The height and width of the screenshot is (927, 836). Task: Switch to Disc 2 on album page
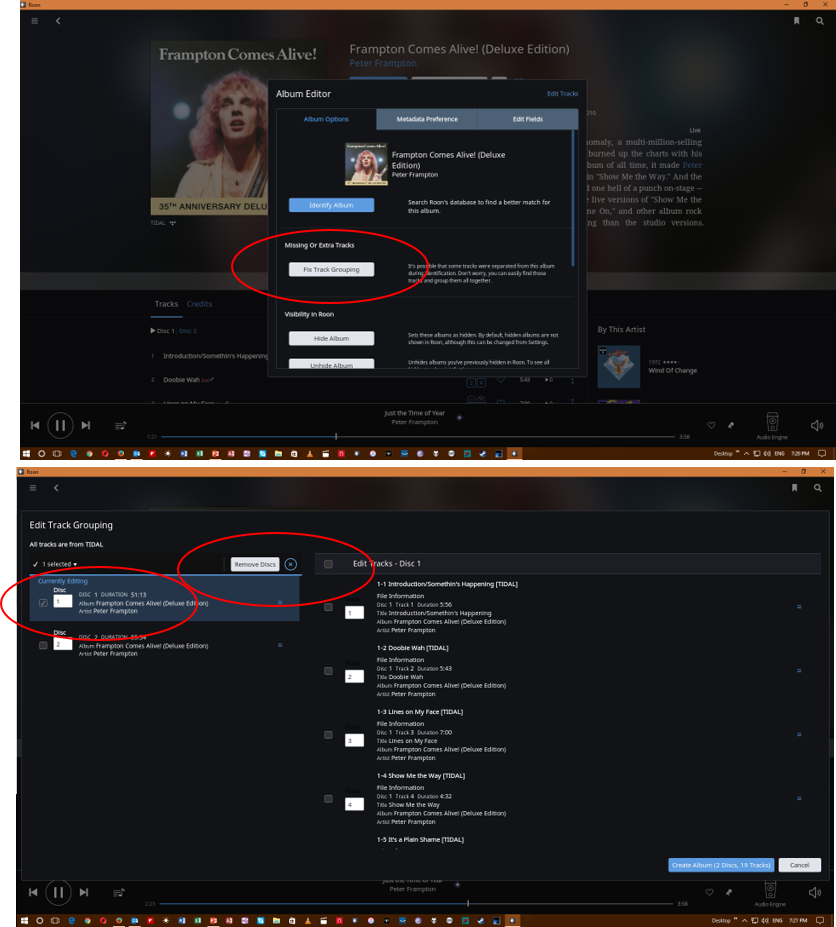point(188,331)
